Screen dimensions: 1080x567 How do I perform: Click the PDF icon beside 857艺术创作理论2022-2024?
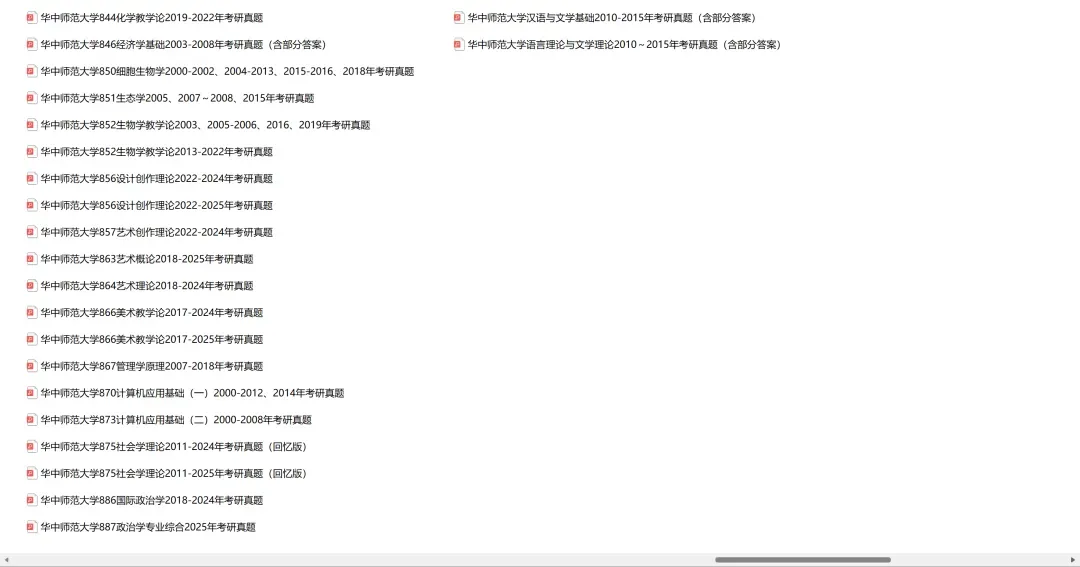click(31, 232)
